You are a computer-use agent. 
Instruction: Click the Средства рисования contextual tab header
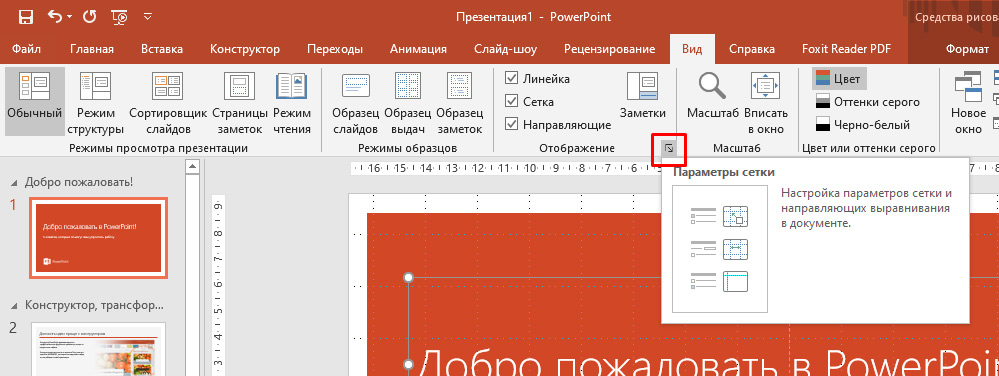955,17
